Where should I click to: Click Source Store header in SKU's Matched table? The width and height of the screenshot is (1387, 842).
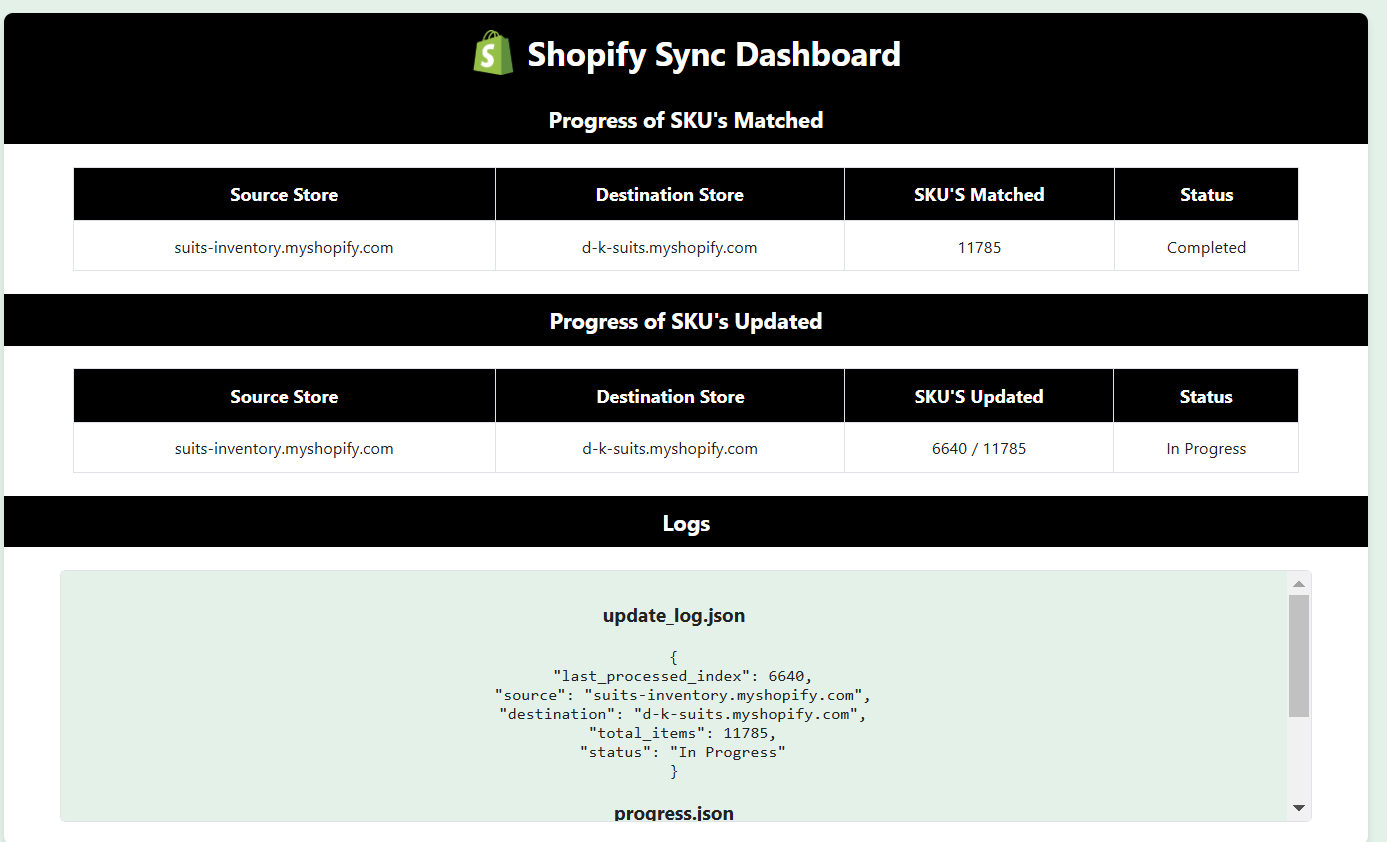[x=284, y=194]
